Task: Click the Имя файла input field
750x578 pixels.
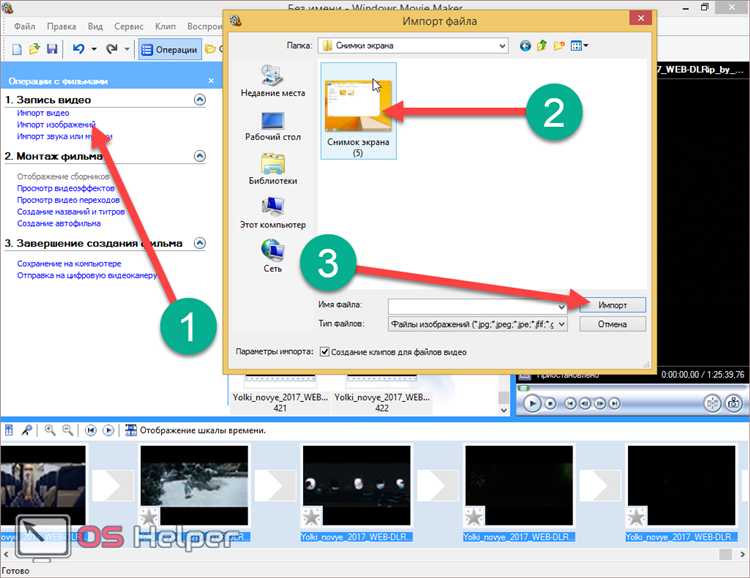Action: [477, 305]
